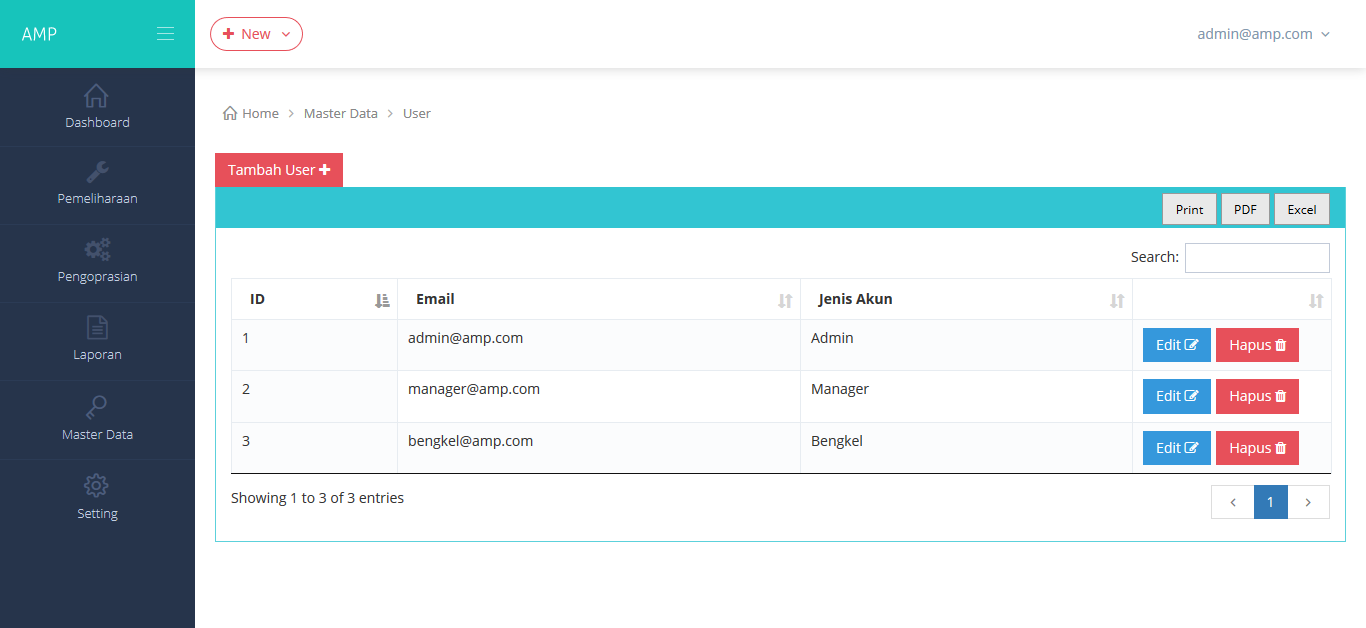This screenshot has height=628, width=1366.
Task: Toggle the sidebar hamburger menu icon
Action: [165, 34]
